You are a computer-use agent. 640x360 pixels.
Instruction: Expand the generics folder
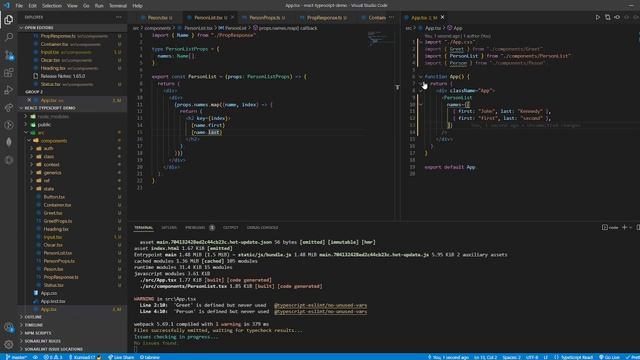[52, 173]
